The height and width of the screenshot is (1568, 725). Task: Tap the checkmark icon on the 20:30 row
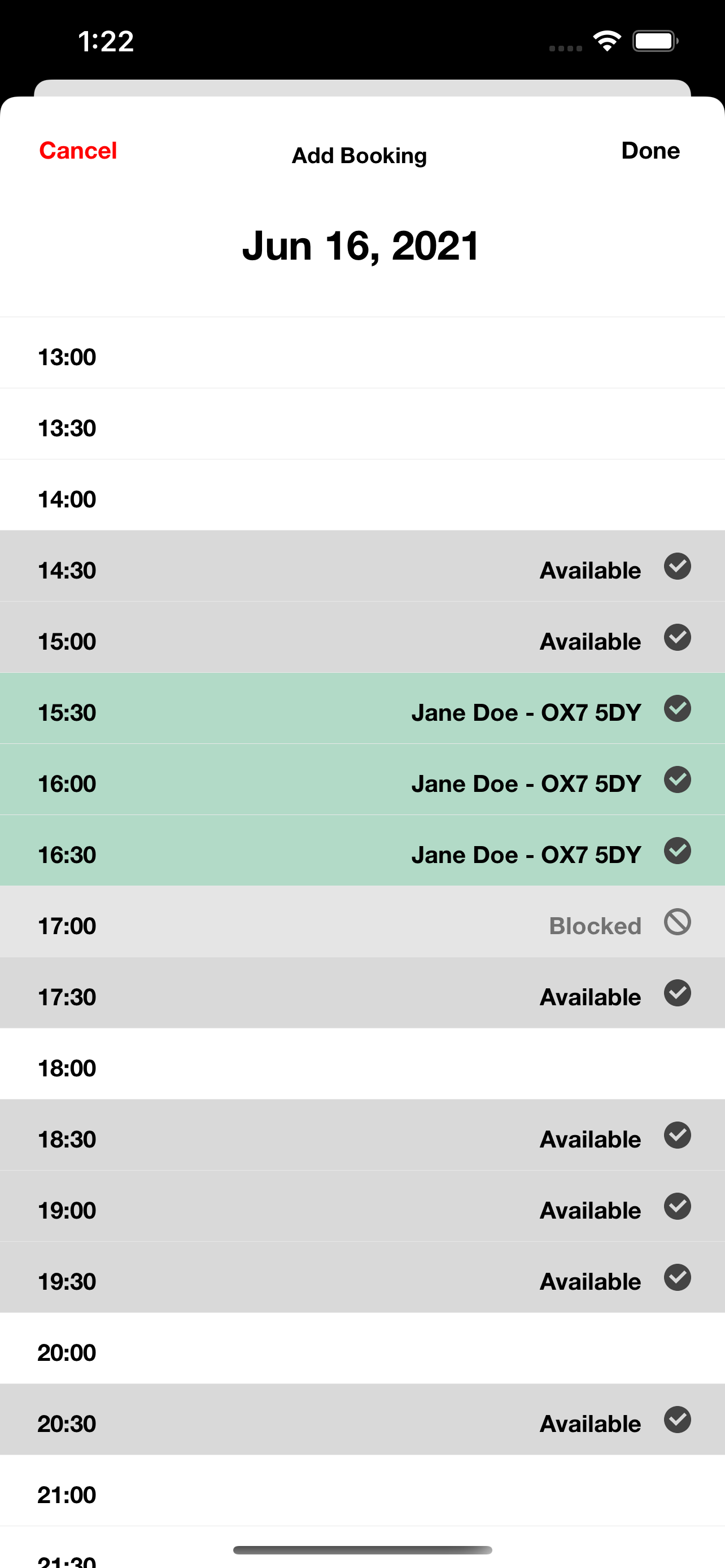point(677,1420)
